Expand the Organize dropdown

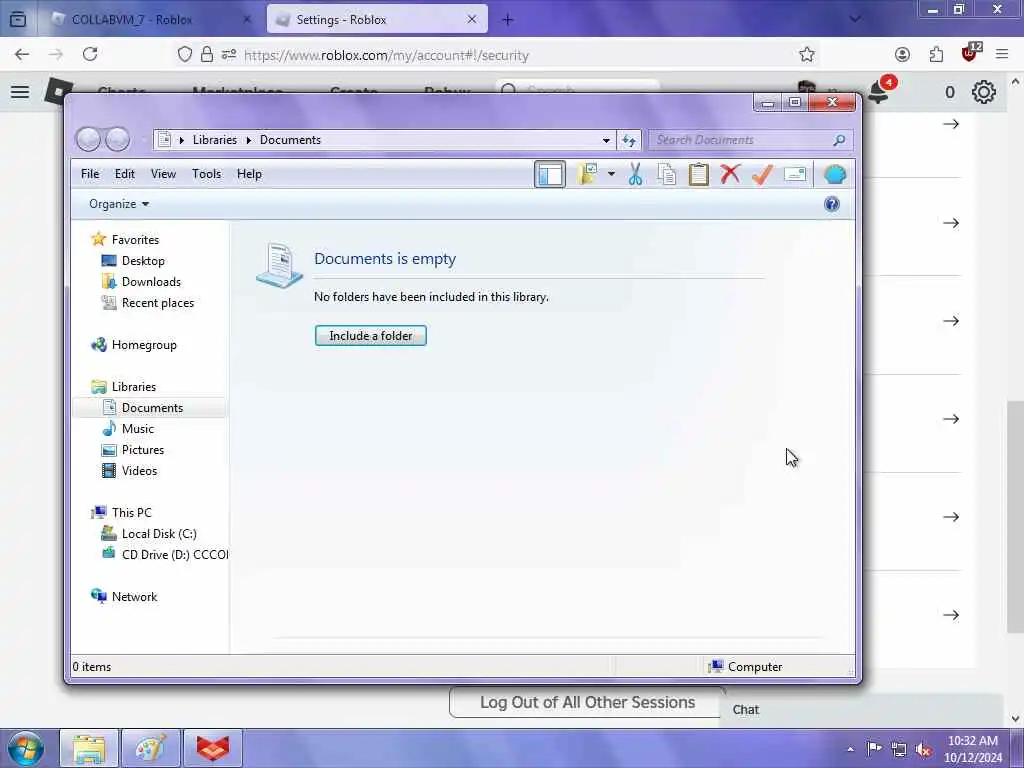tap(119, 204)
